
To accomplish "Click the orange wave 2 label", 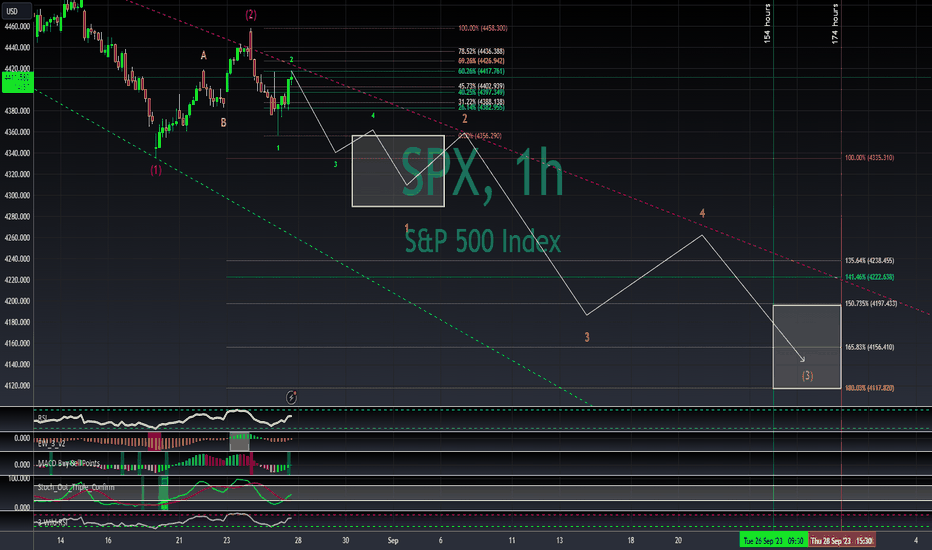I will click(465, 119).
